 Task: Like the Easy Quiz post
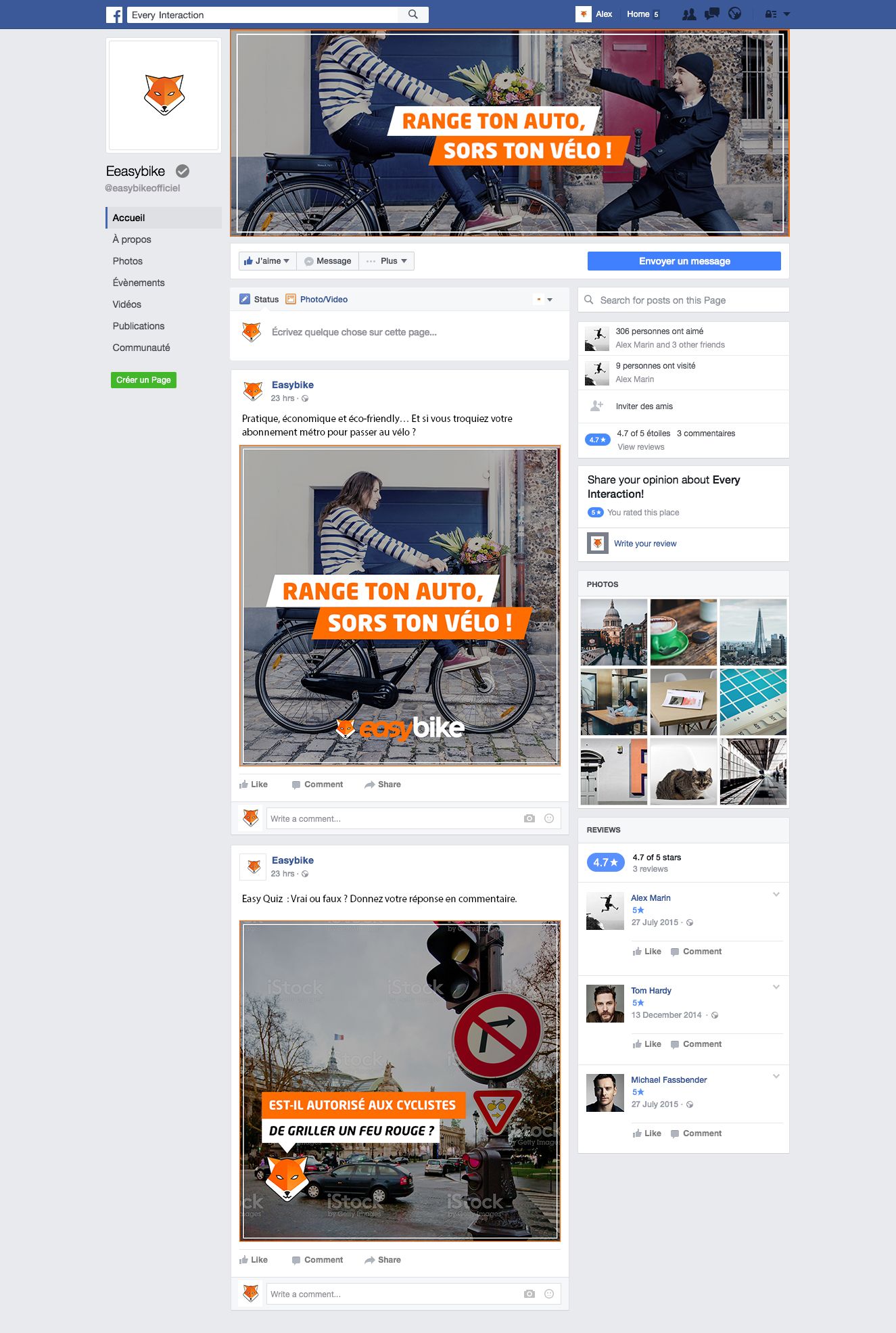click(254, 1260)
